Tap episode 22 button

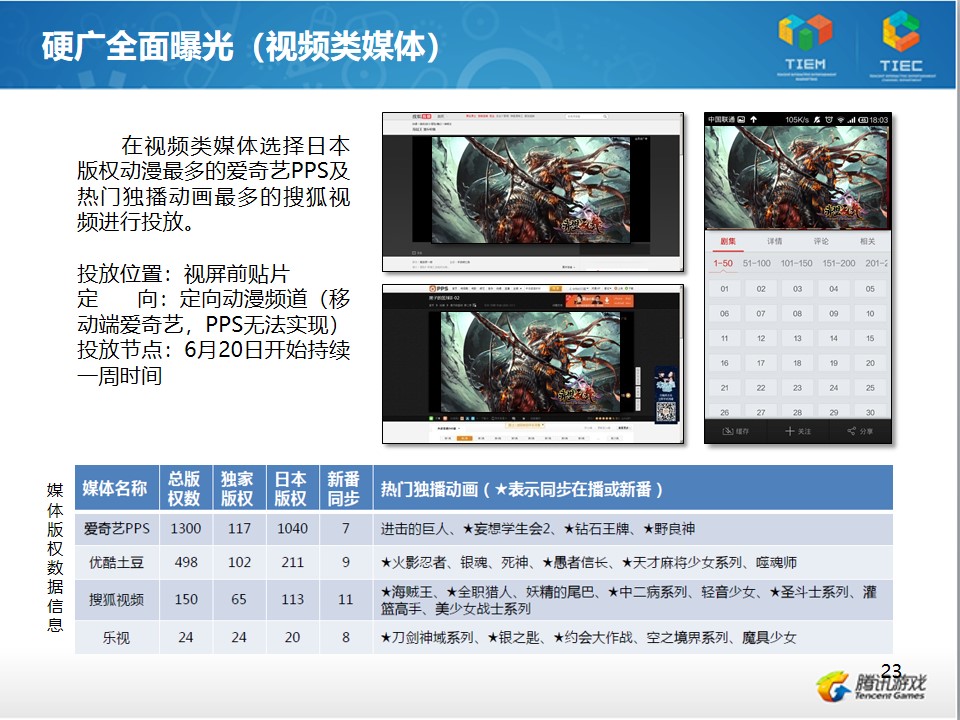tap(761, 388)
